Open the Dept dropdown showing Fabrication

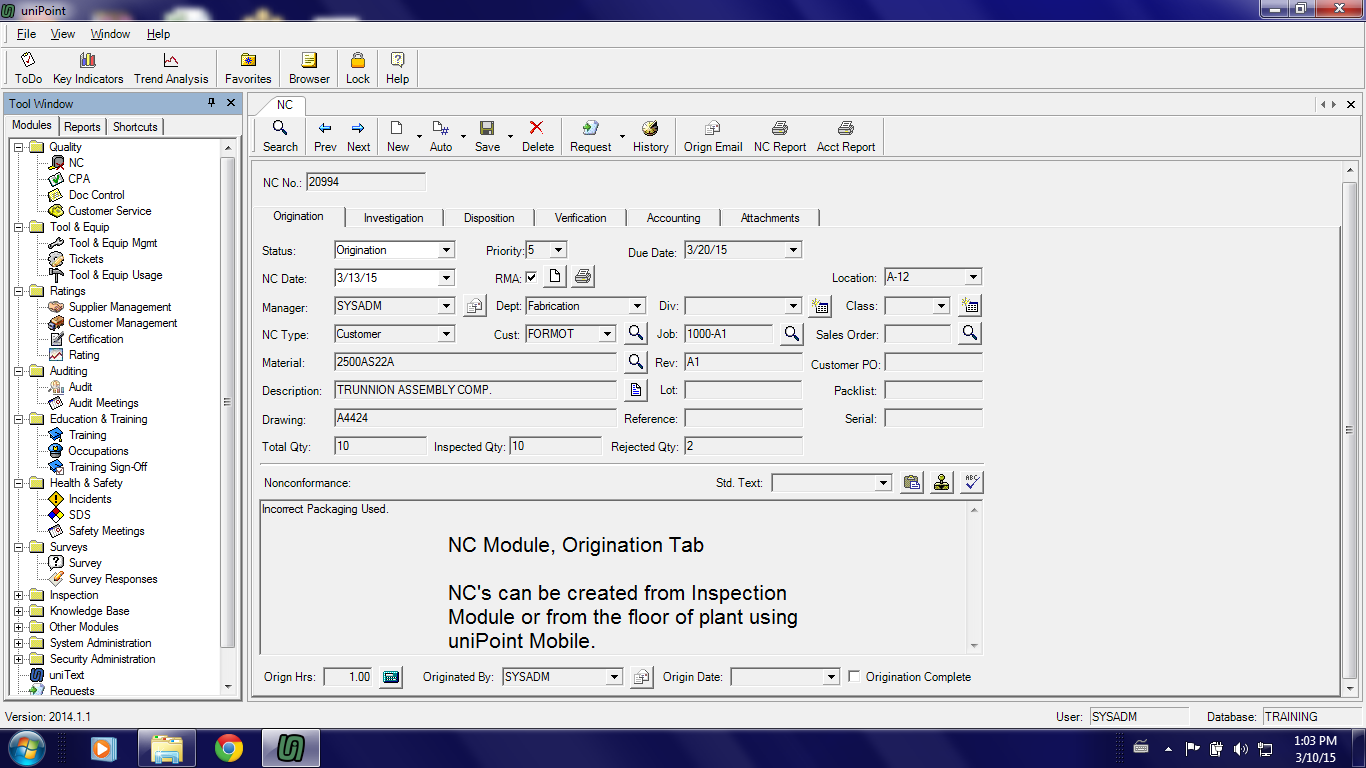[x=637, y=306]
